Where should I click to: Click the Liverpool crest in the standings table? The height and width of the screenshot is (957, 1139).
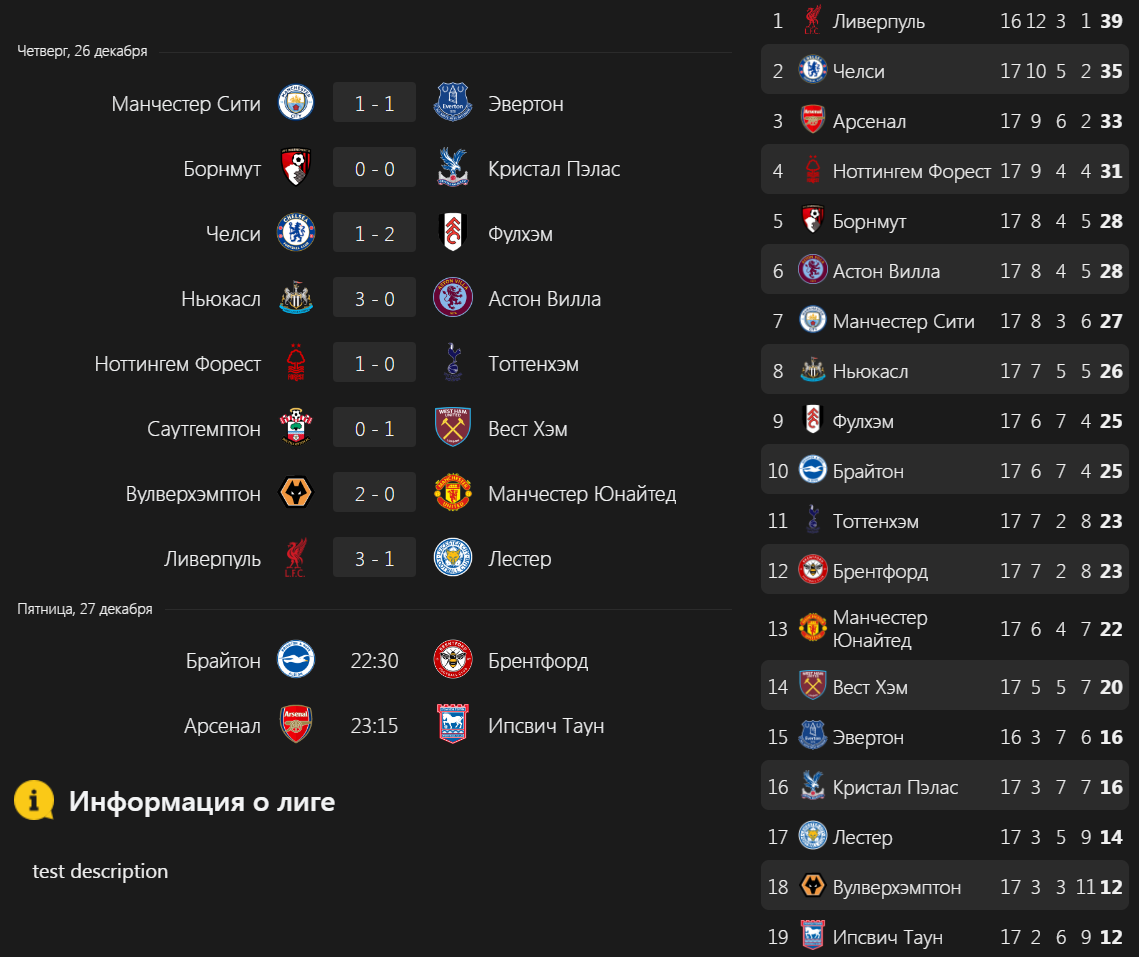click(x=812, y=21)
